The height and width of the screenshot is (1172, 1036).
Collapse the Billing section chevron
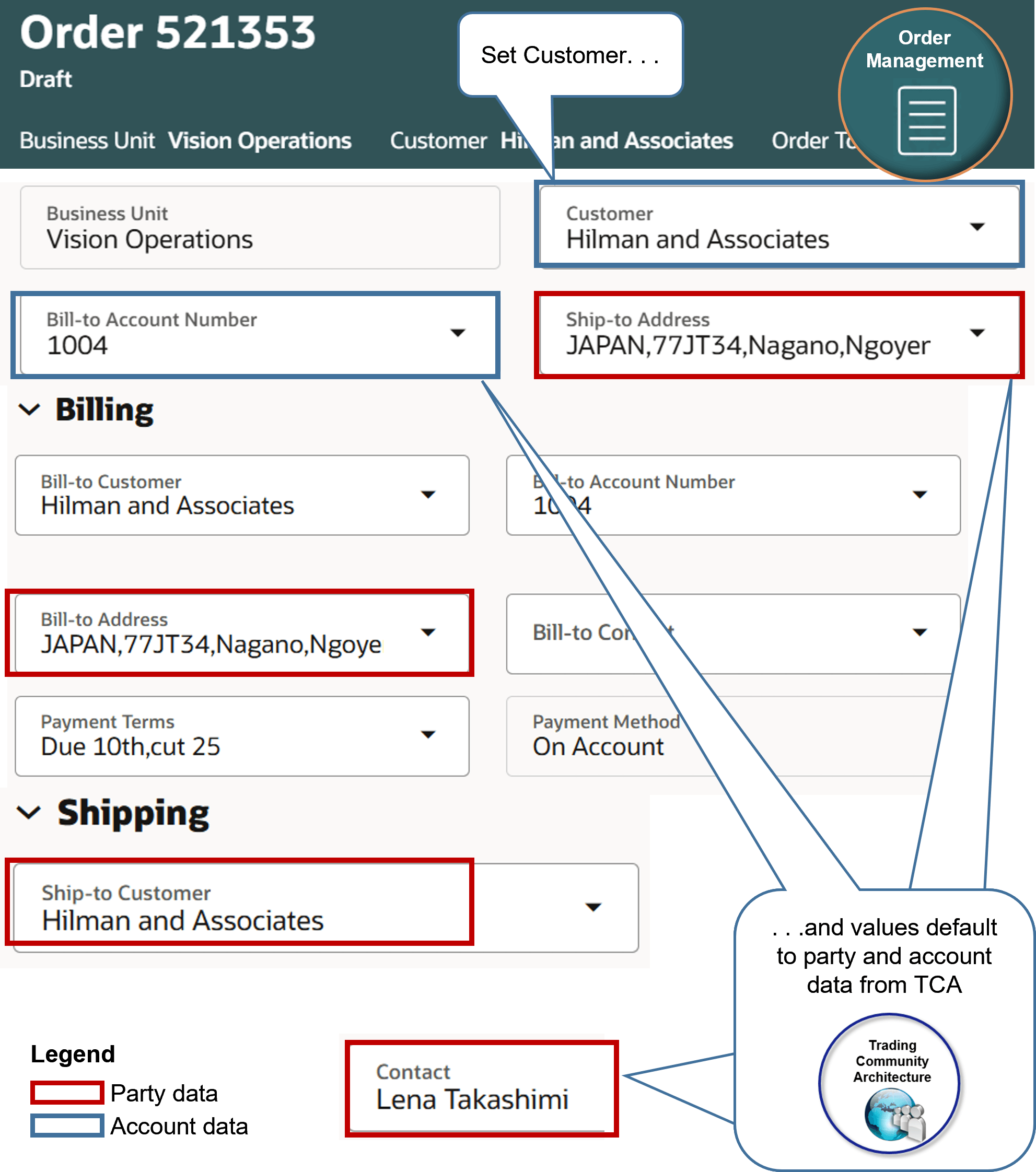tap(29, 409)
